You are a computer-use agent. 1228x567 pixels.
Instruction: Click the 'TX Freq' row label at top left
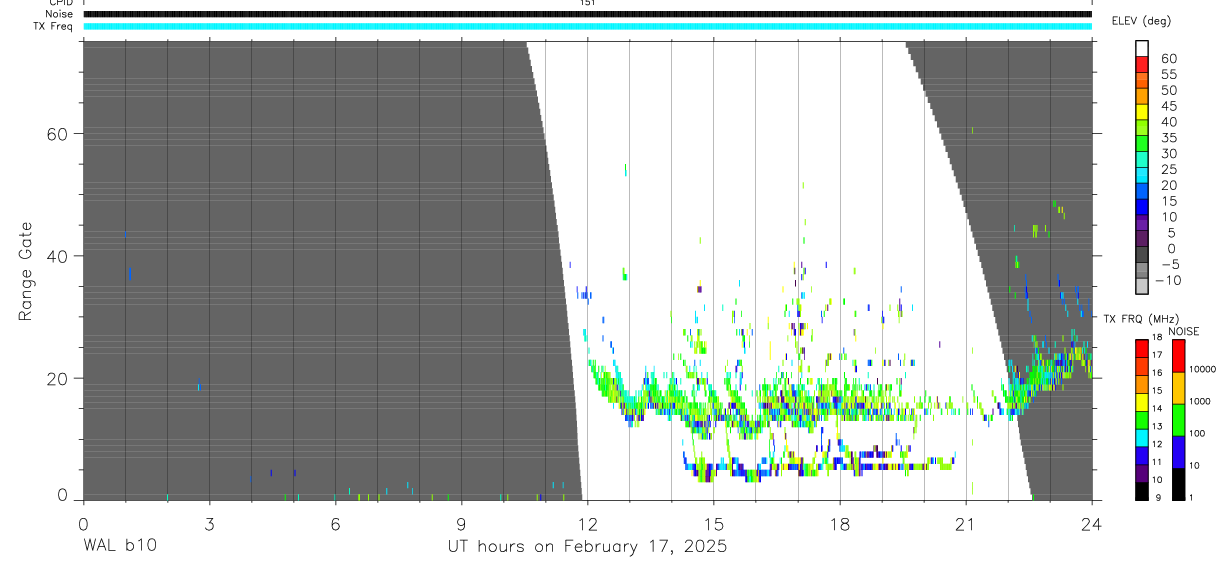[54, 26]
